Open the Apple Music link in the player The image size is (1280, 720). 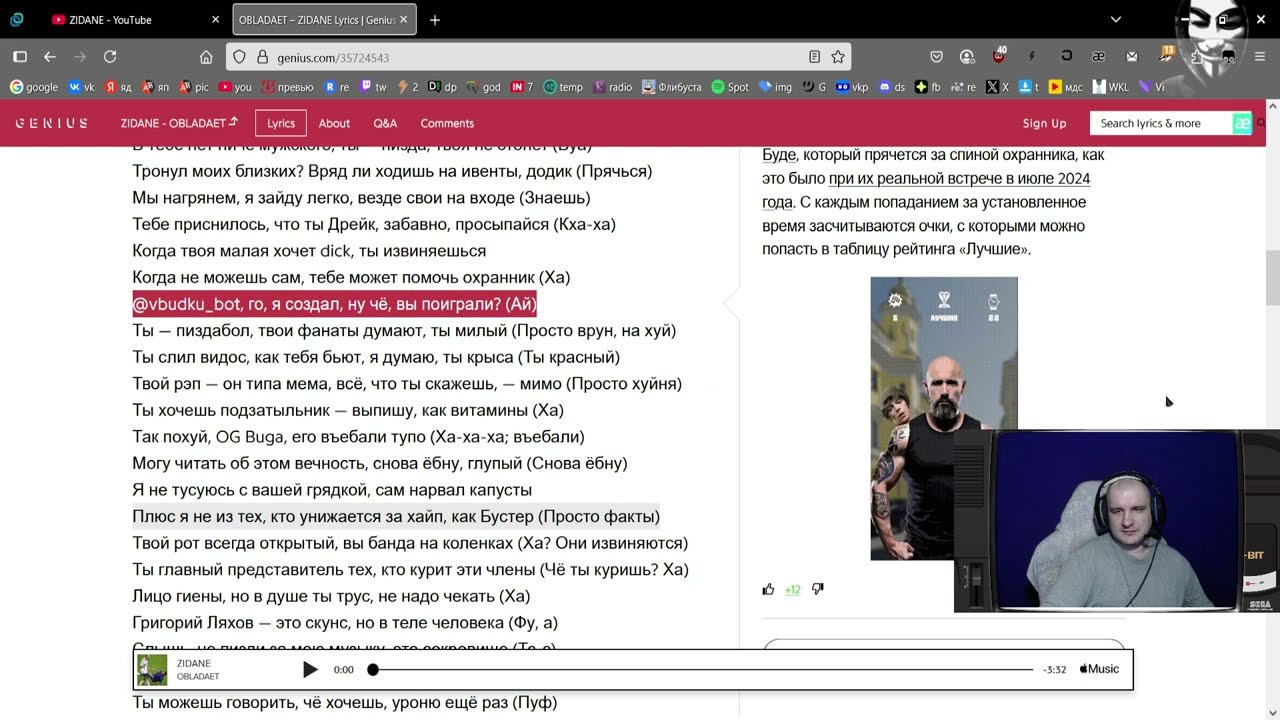tap(1099, 669)
